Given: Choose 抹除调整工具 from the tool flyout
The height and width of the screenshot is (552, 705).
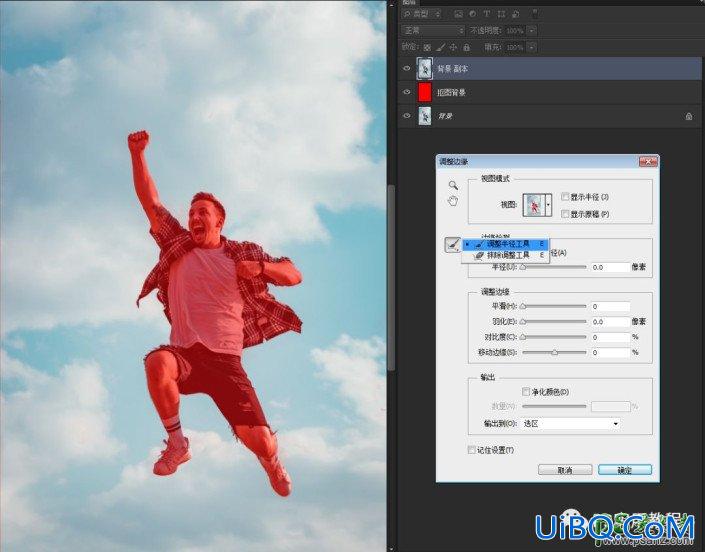Looking at the screenshot, I should 505,255.
